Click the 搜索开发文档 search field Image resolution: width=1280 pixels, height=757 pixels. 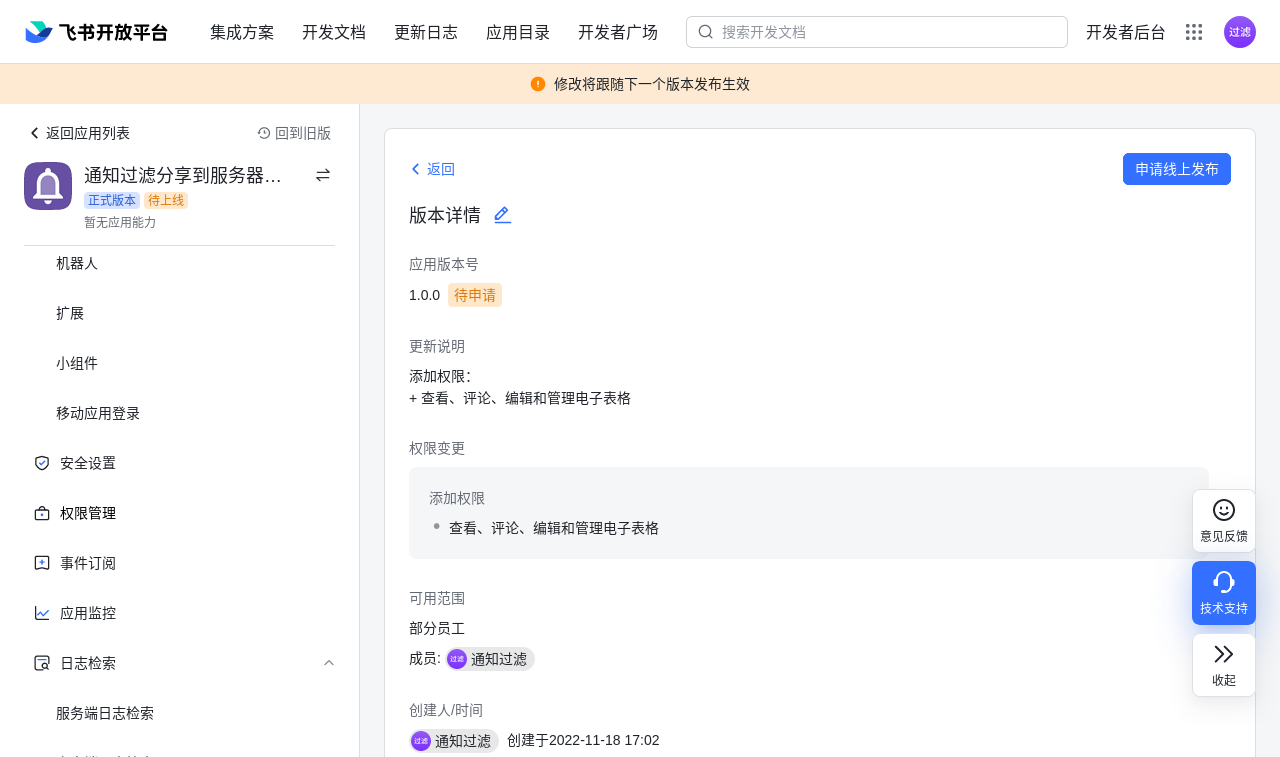tap(877, 32)
